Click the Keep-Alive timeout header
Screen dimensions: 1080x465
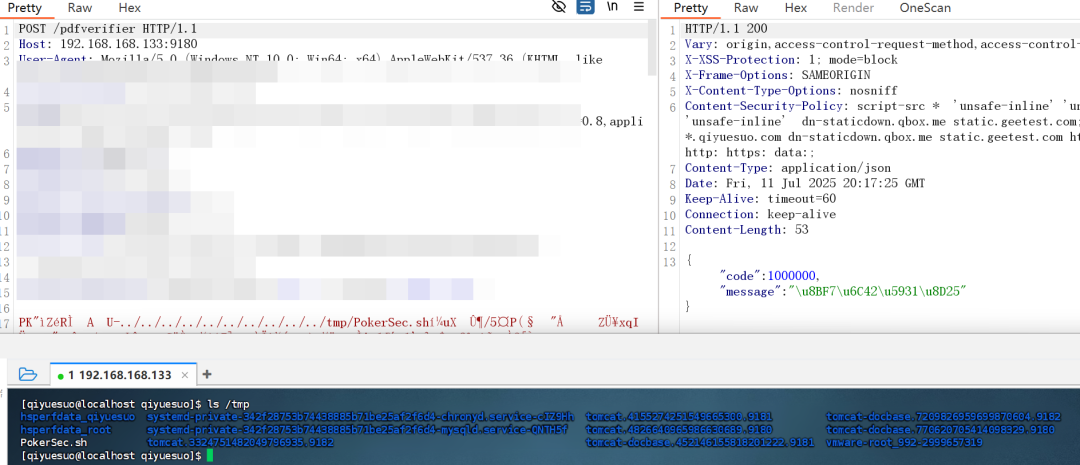tap(760, 198)
